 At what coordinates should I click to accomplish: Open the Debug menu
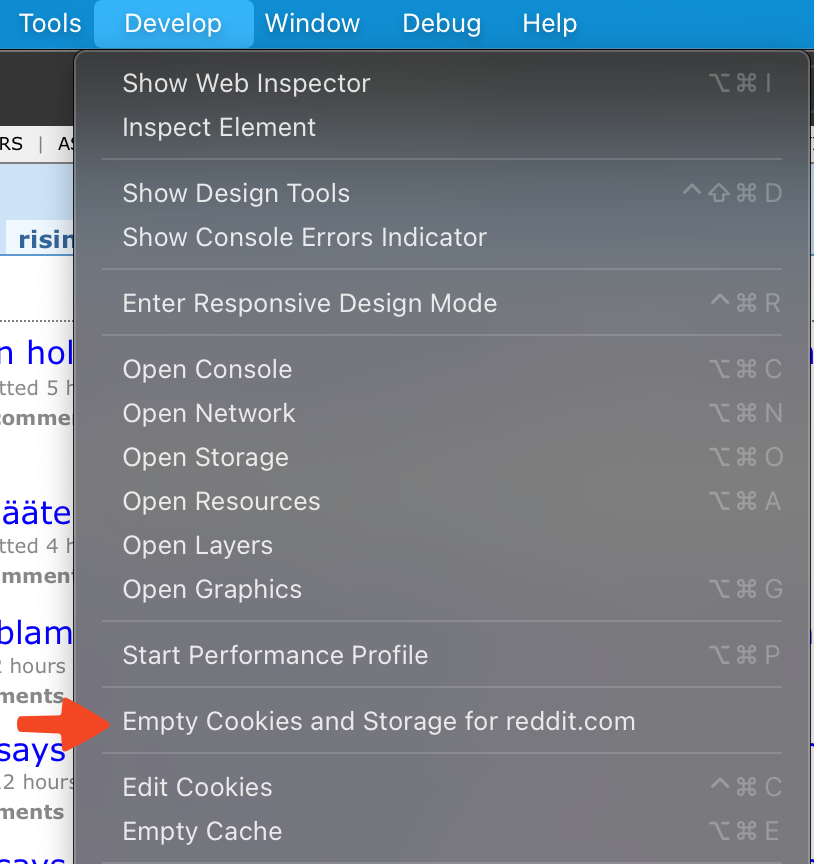[441, 23]
